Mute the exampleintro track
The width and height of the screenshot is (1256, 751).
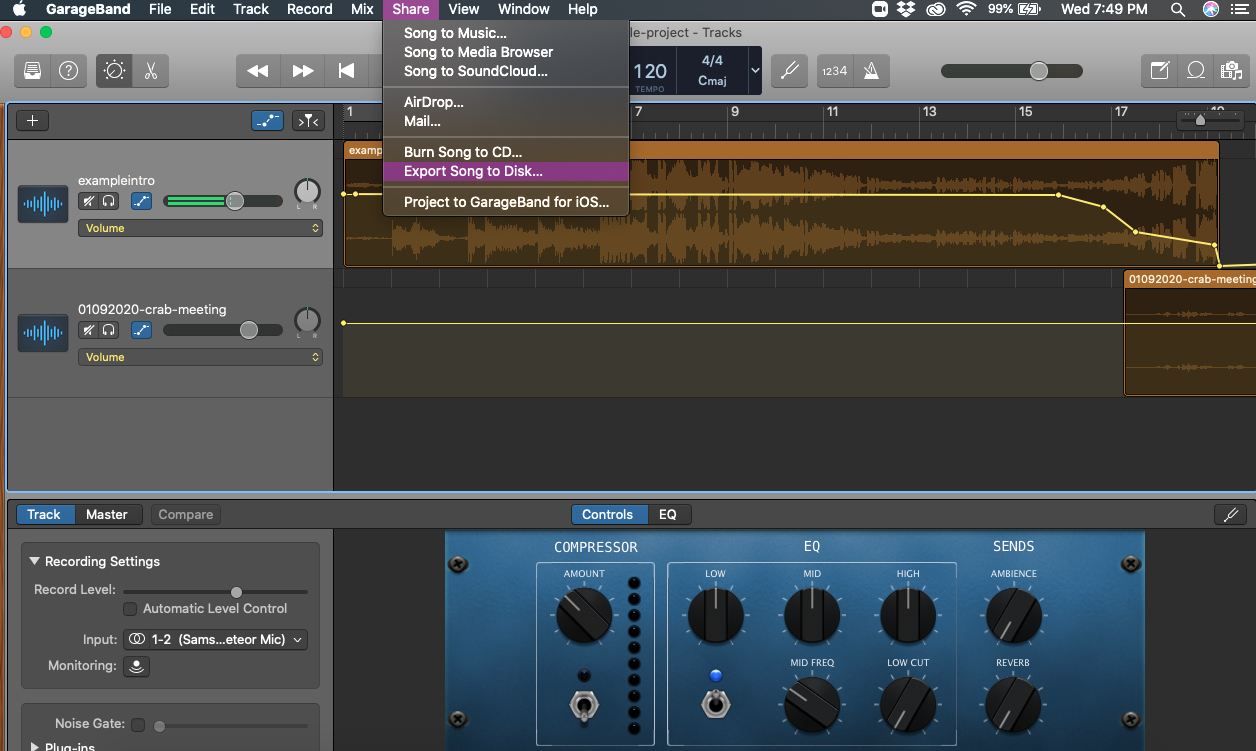89,201
